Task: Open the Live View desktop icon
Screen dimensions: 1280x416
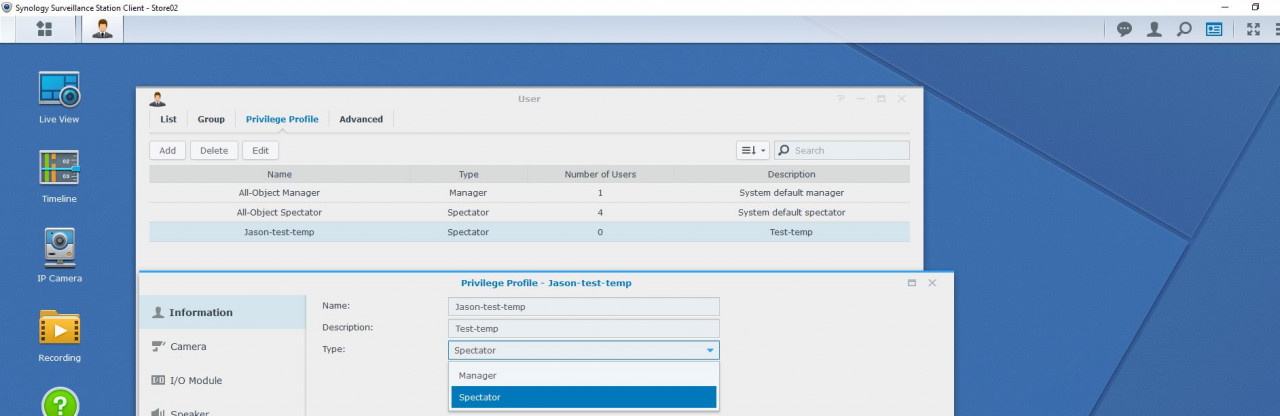Action: (59, 91)
